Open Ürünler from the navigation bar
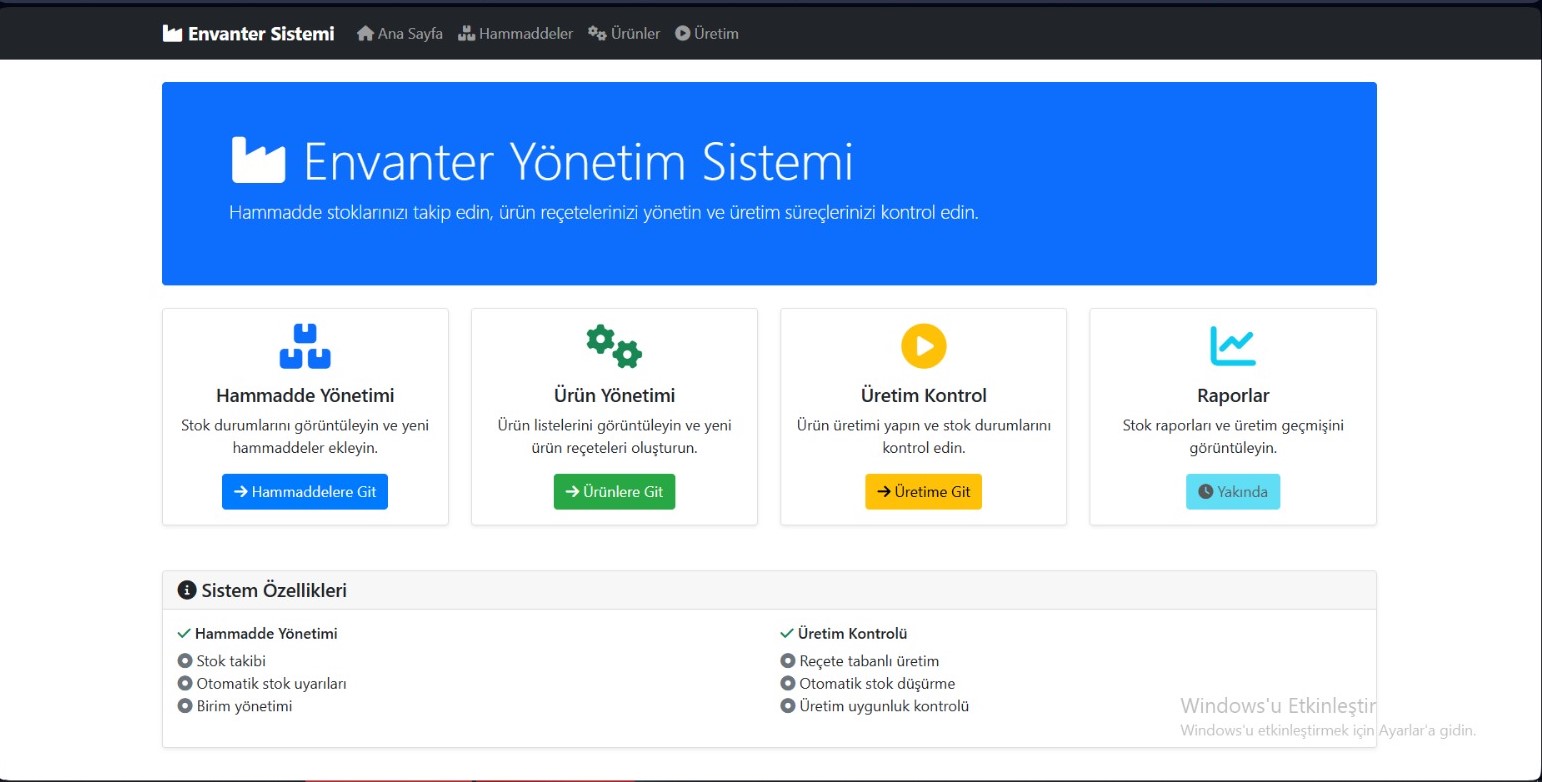The height and width of the screenshot is (782, 1542). 624,34
